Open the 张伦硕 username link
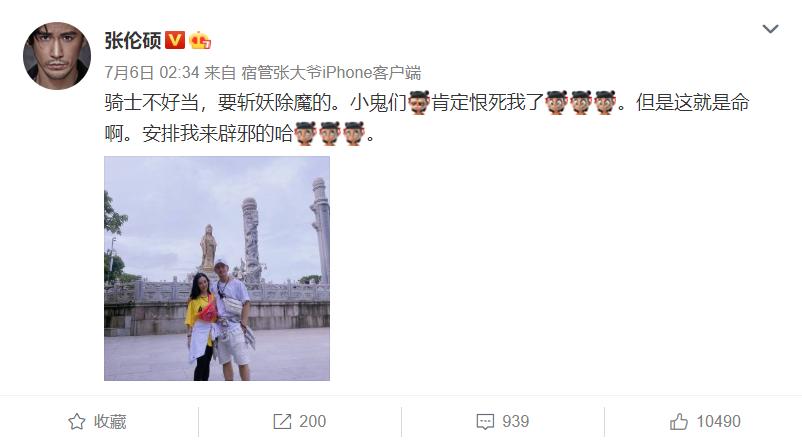 coord(133,40)
